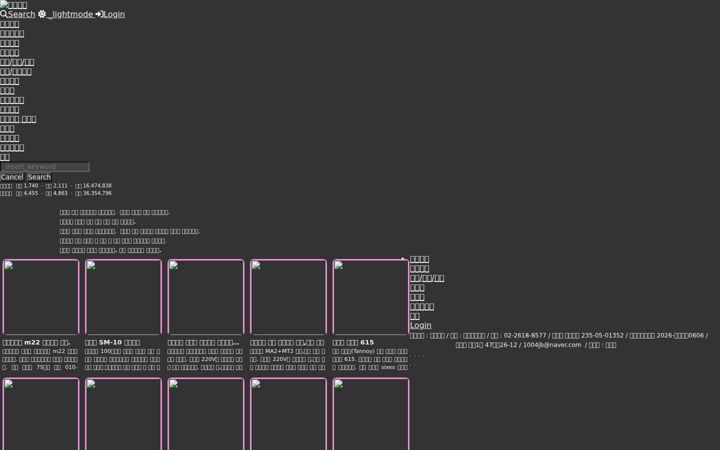Open the listing title ending in 615
This screenshot has width=720, height=450.
(x=353, y=343)
